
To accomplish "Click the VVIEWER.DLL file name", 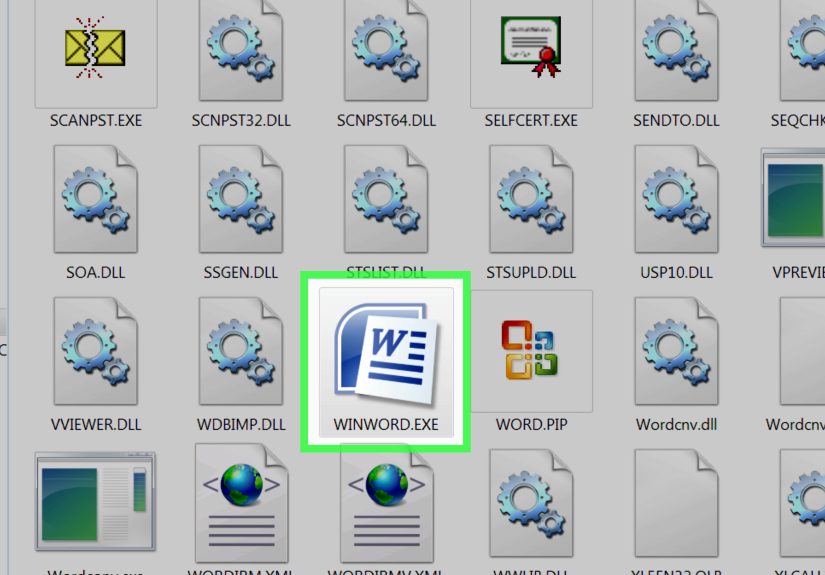I will click(96, 425).
